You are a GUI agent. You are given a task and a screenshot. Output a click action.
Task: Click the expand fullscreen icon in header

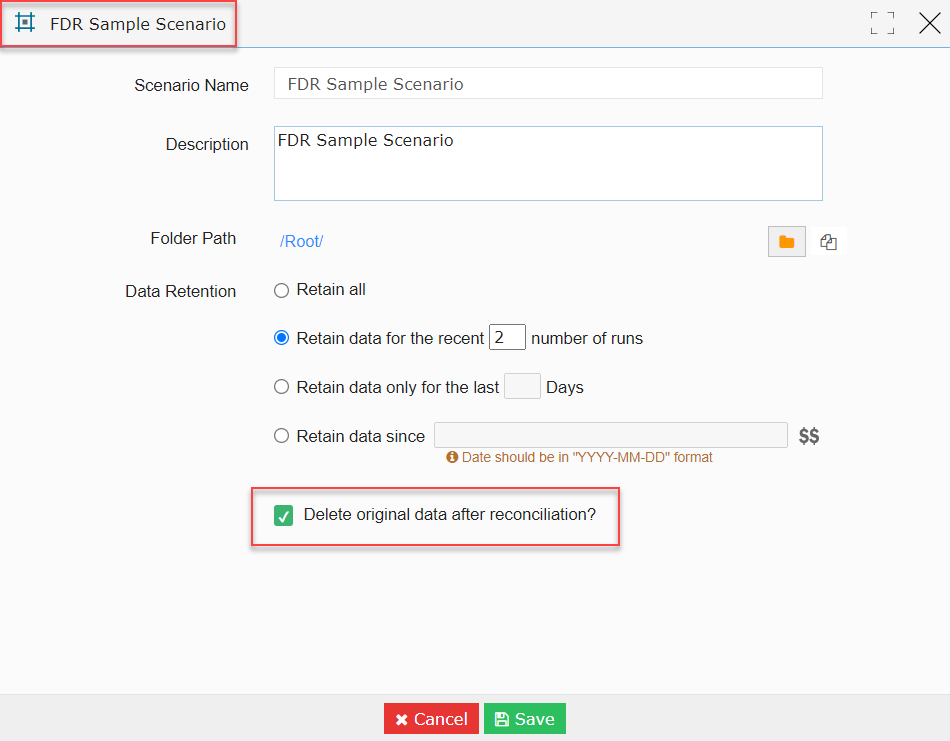coord(882,22)
